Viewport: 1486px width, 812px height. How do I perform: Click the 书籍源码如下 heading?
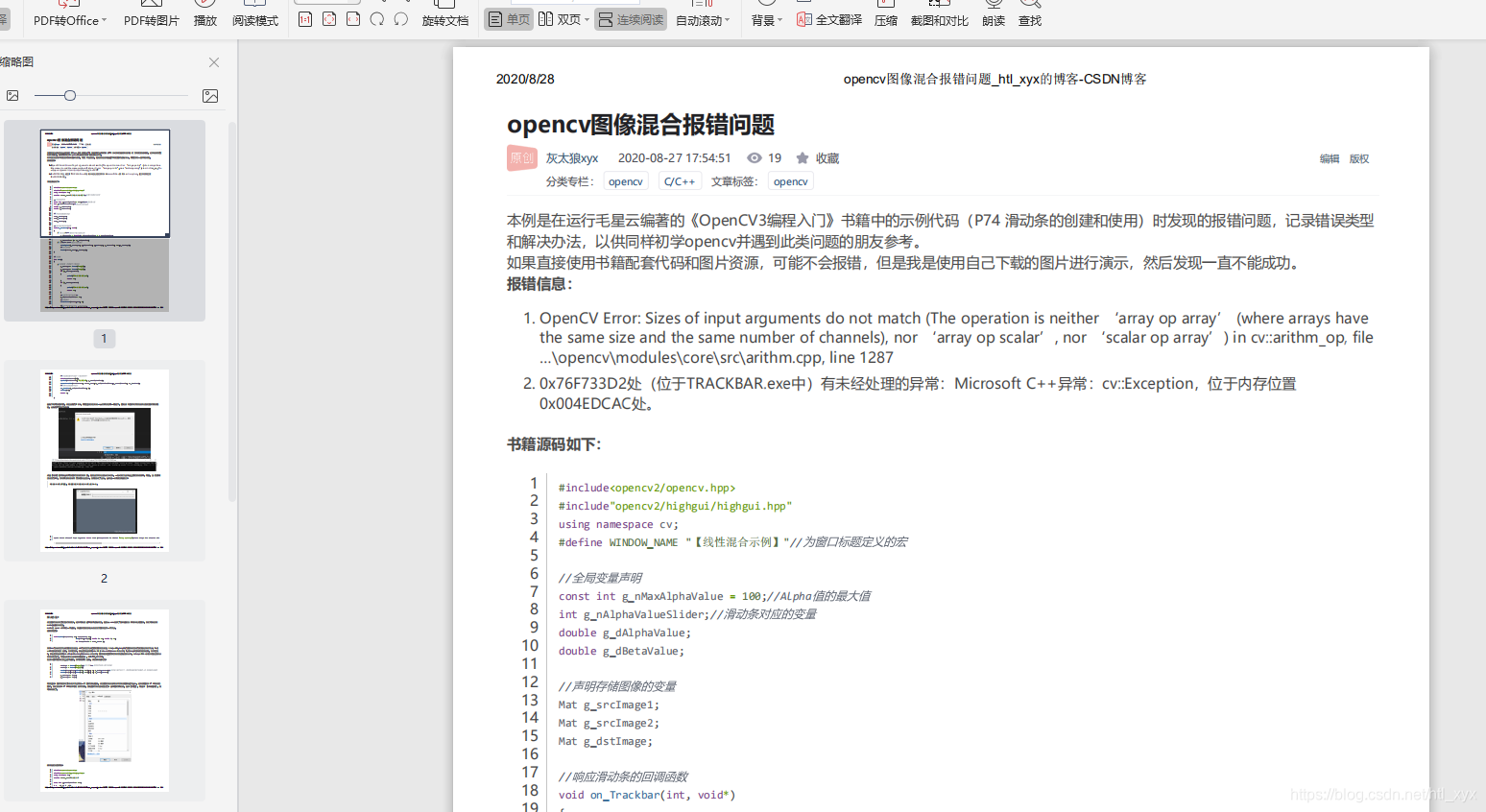point(554,444)
